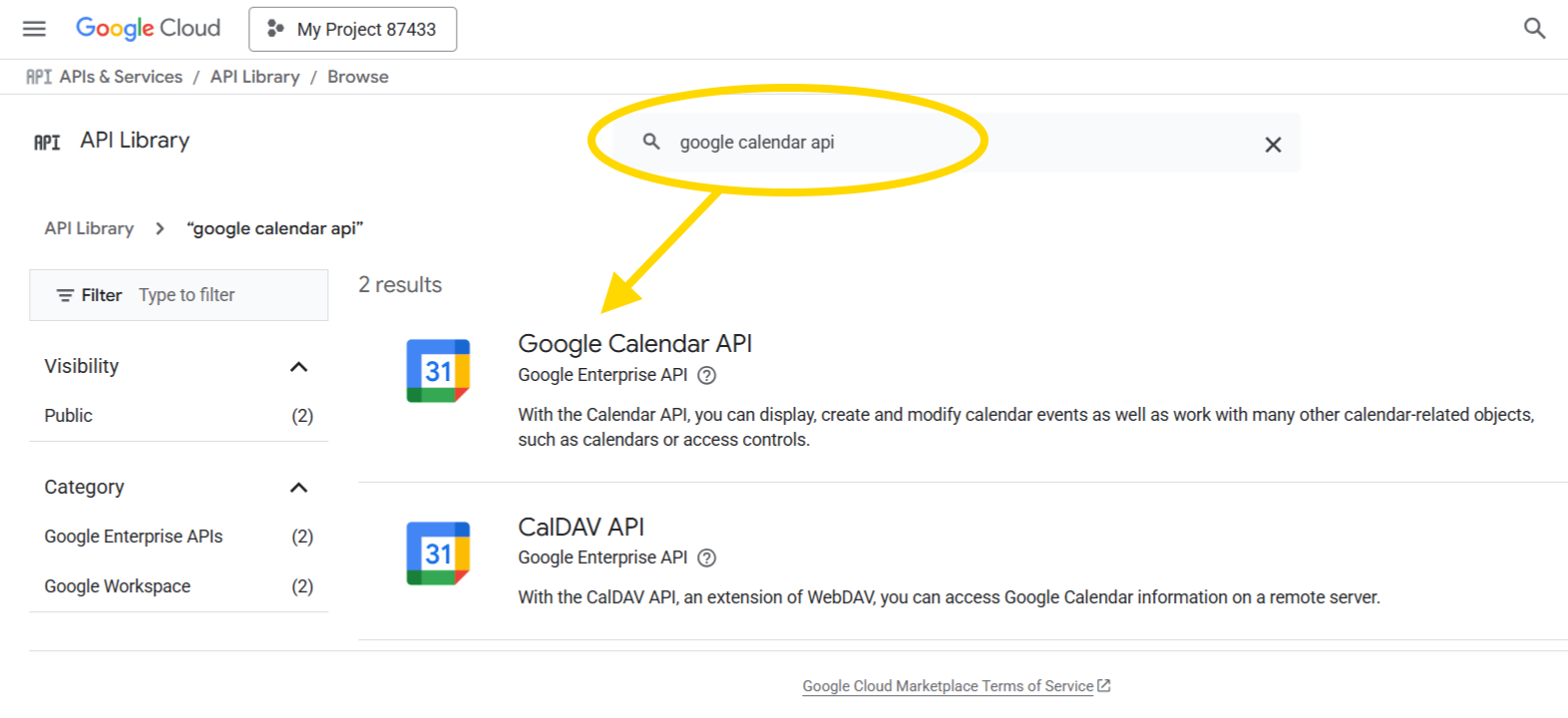This screenshot has width=1568, height=718.
Task: Open Google Cloud Marketplace Terms of Service
Action: tap(948, 685)
